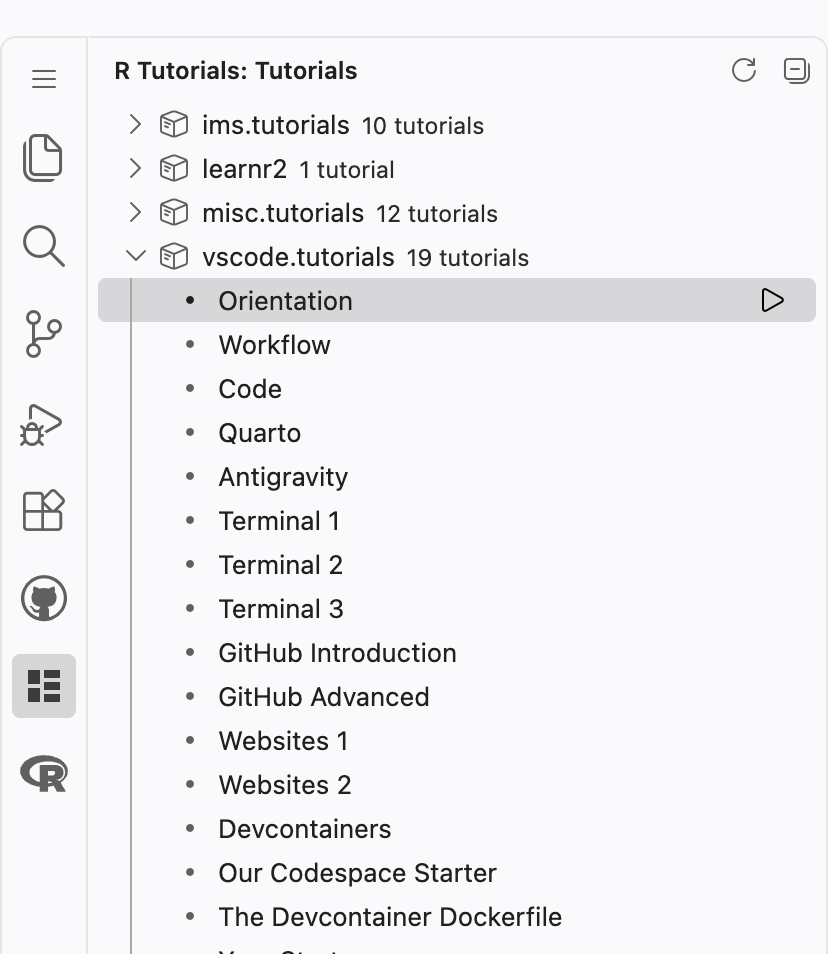Select the Terminal 2 tutorial
Screen dimensions: 828x954
tap(457, 565)
